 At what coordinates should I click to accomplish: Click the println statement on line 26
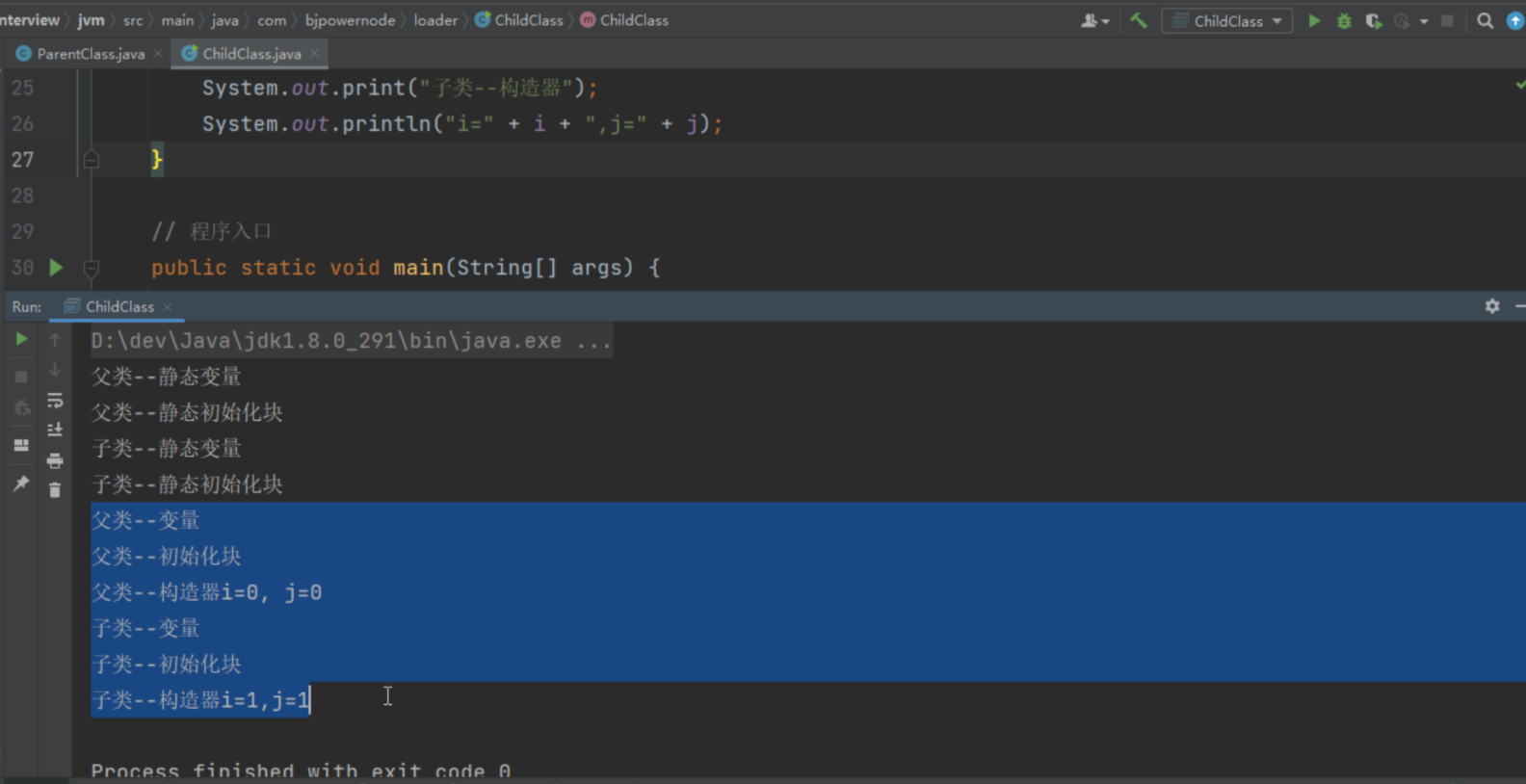(x=461, y=124)
